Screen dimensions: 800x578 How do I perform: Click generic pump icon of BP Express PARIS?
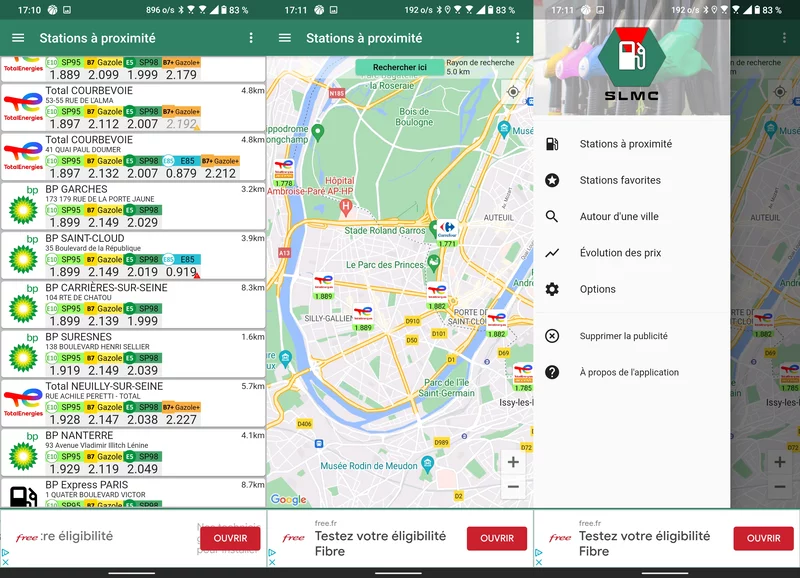[23, 497]
